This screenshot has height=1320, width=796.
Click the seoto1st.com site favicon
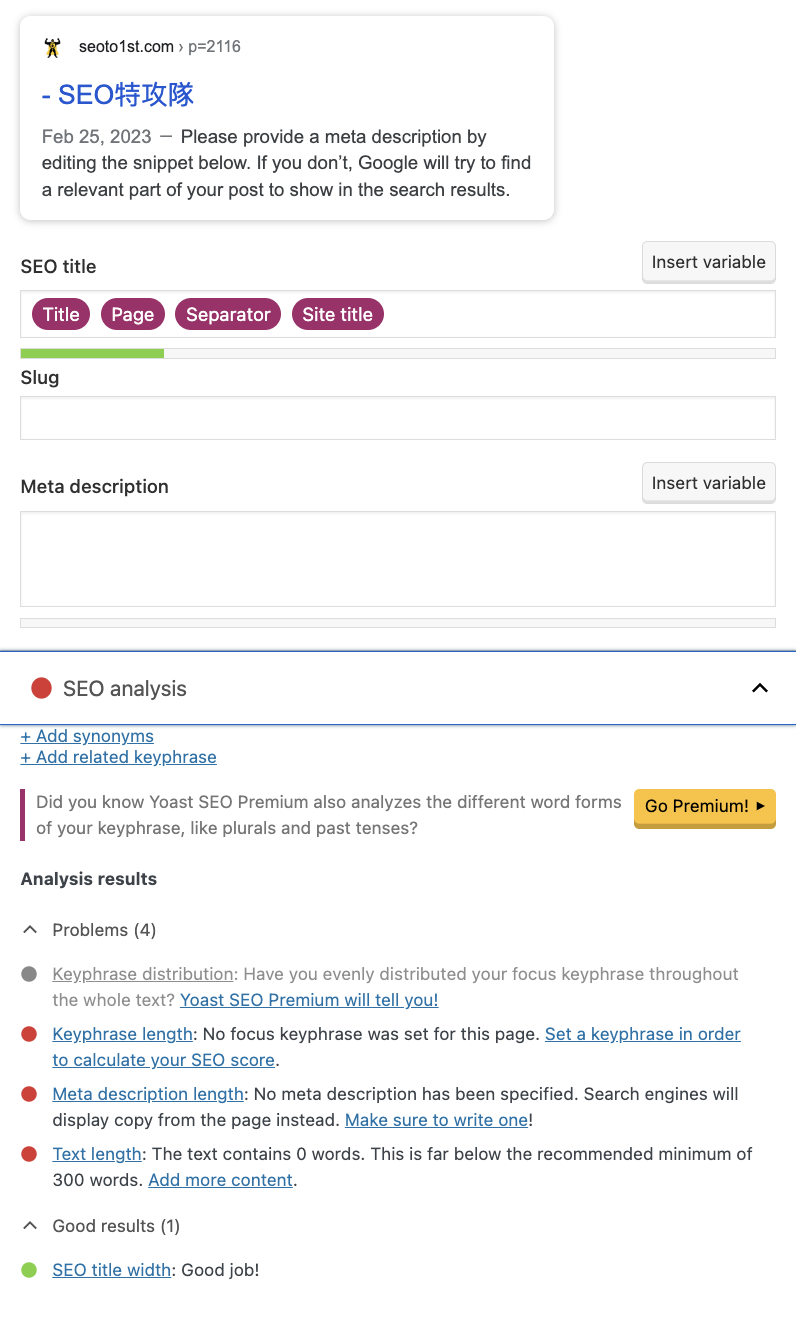[x=53, y=47]
